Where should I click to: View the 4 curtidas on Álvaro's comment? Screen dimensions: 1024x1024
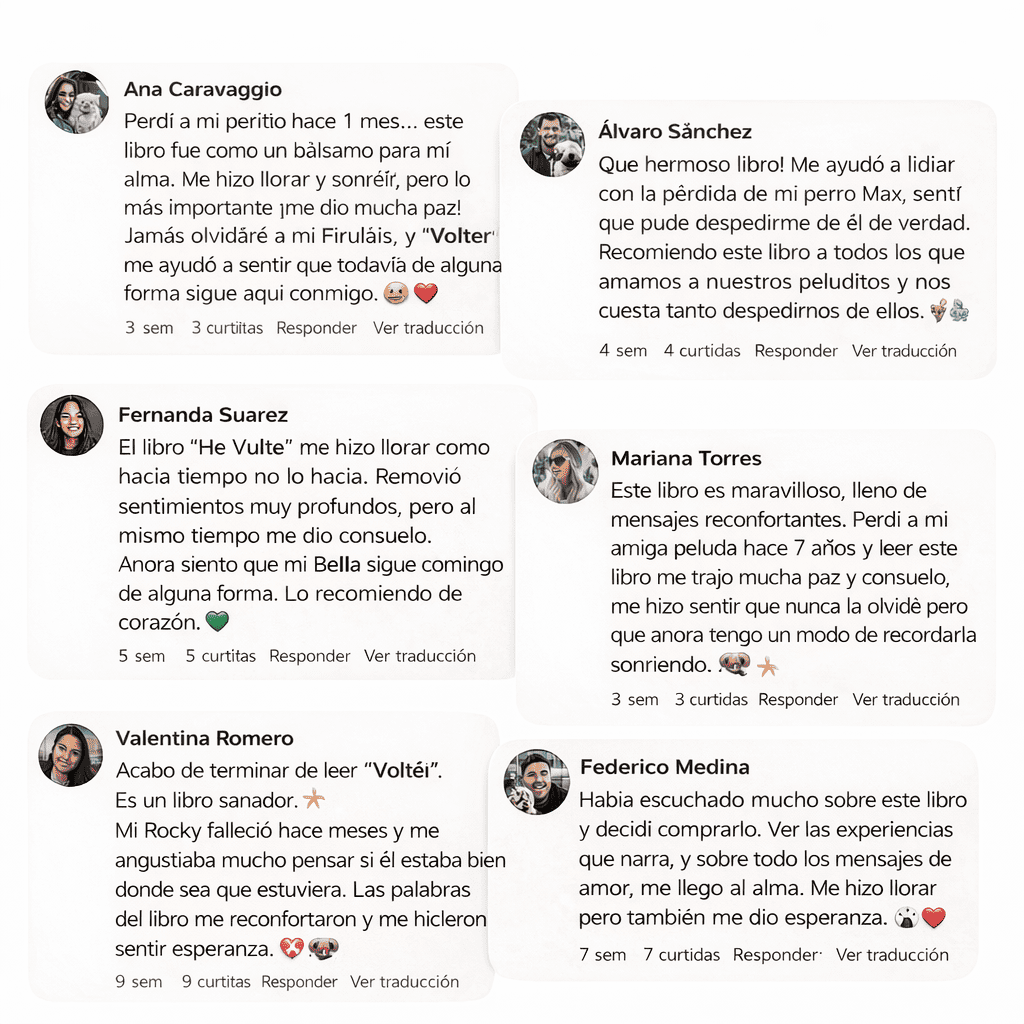(702, 351)
